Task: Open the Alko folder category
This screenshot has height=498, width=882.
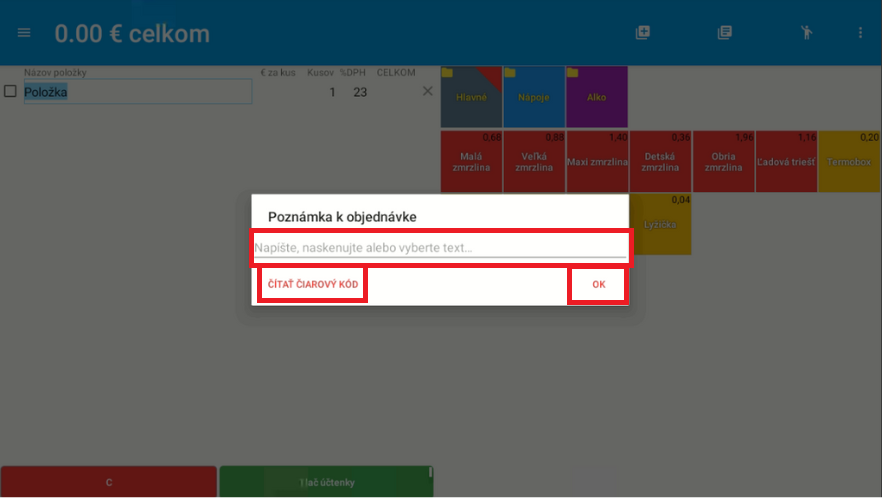Action: pos(597,97)
